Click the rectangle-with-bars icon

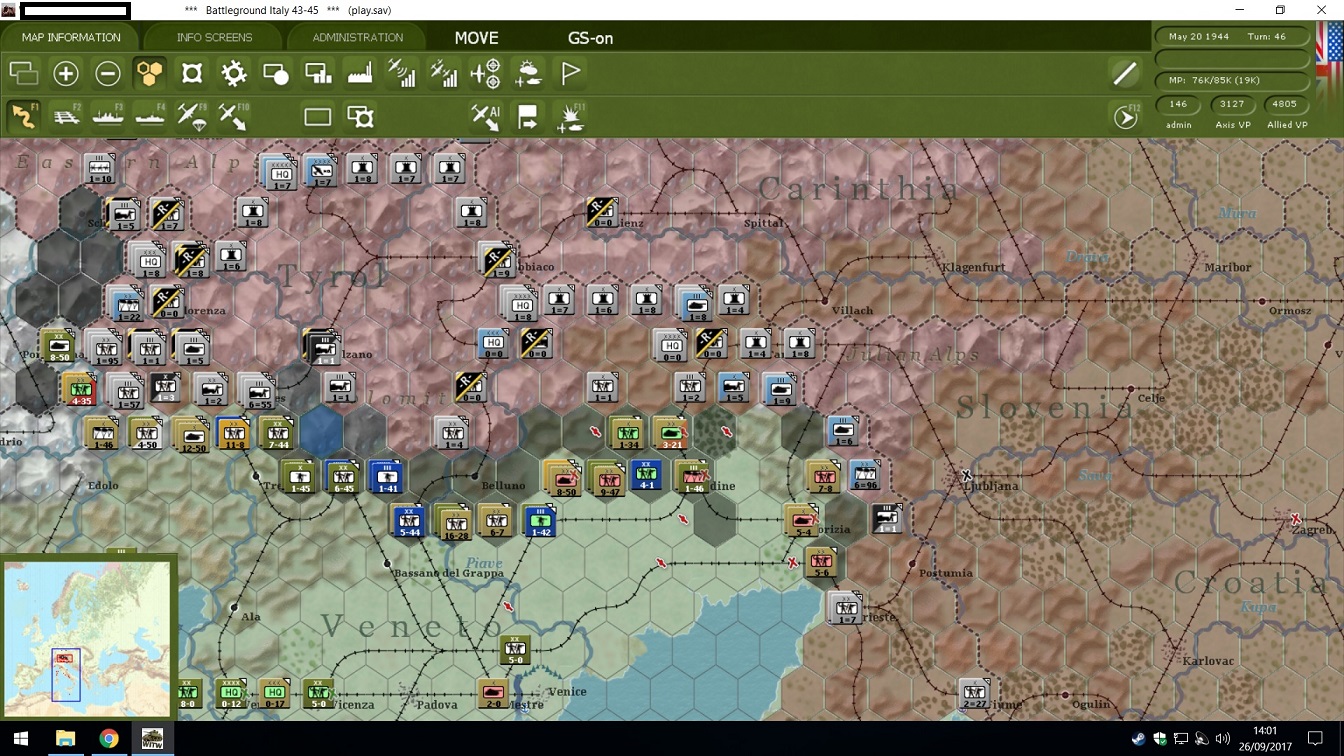pyautogui.click(x=318, y=73)
